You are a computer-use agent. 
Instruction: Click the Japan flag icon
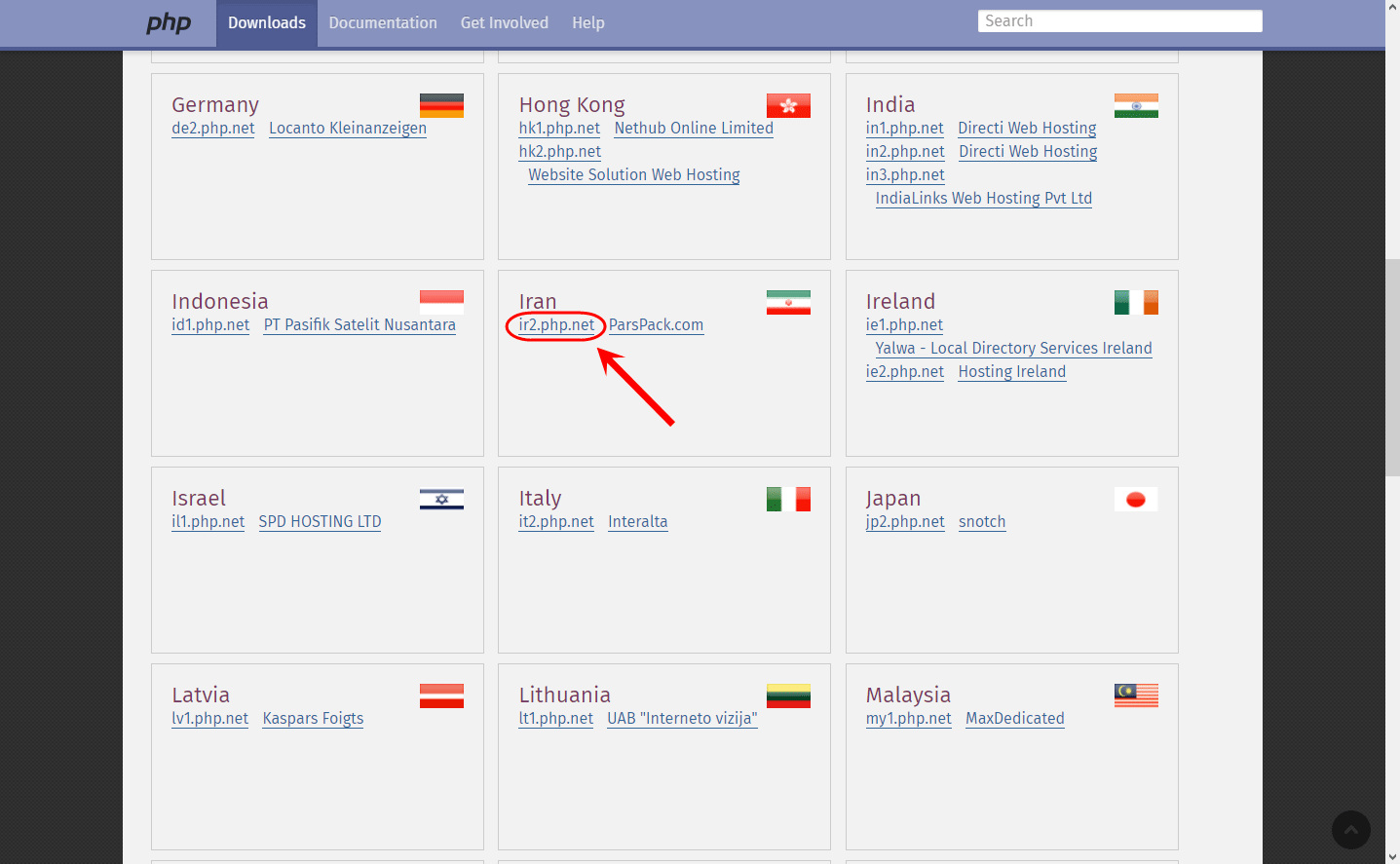point(1136,499)
